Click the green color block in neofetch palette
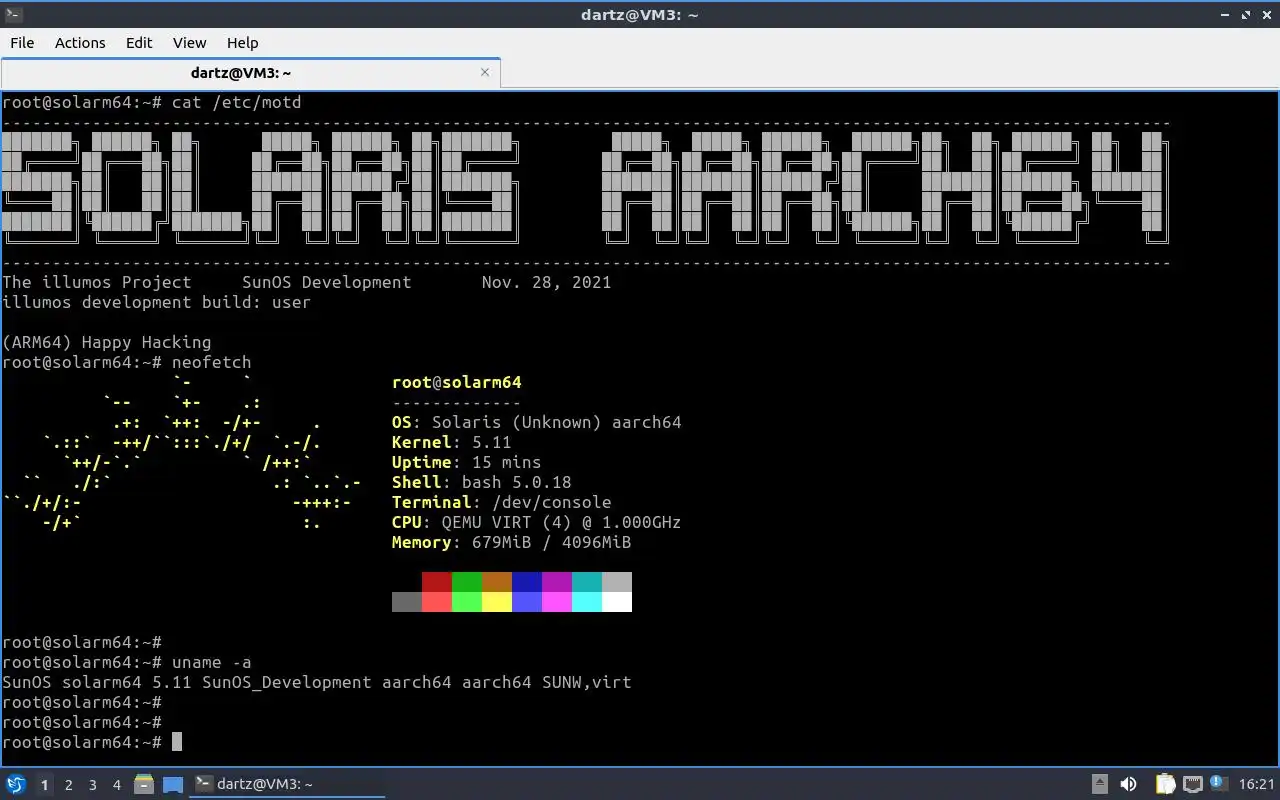This screenshot has height=800, width=1280. tap(467, 582)
